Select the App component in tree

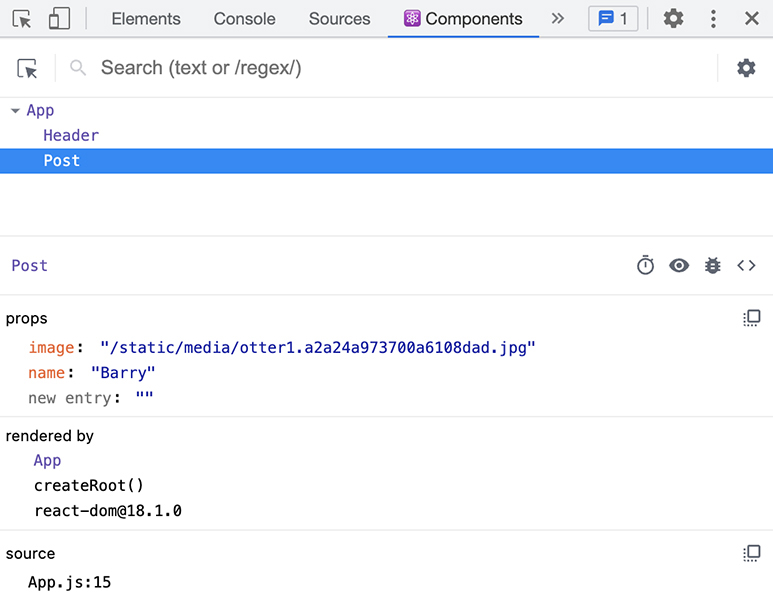coord(40,110)
